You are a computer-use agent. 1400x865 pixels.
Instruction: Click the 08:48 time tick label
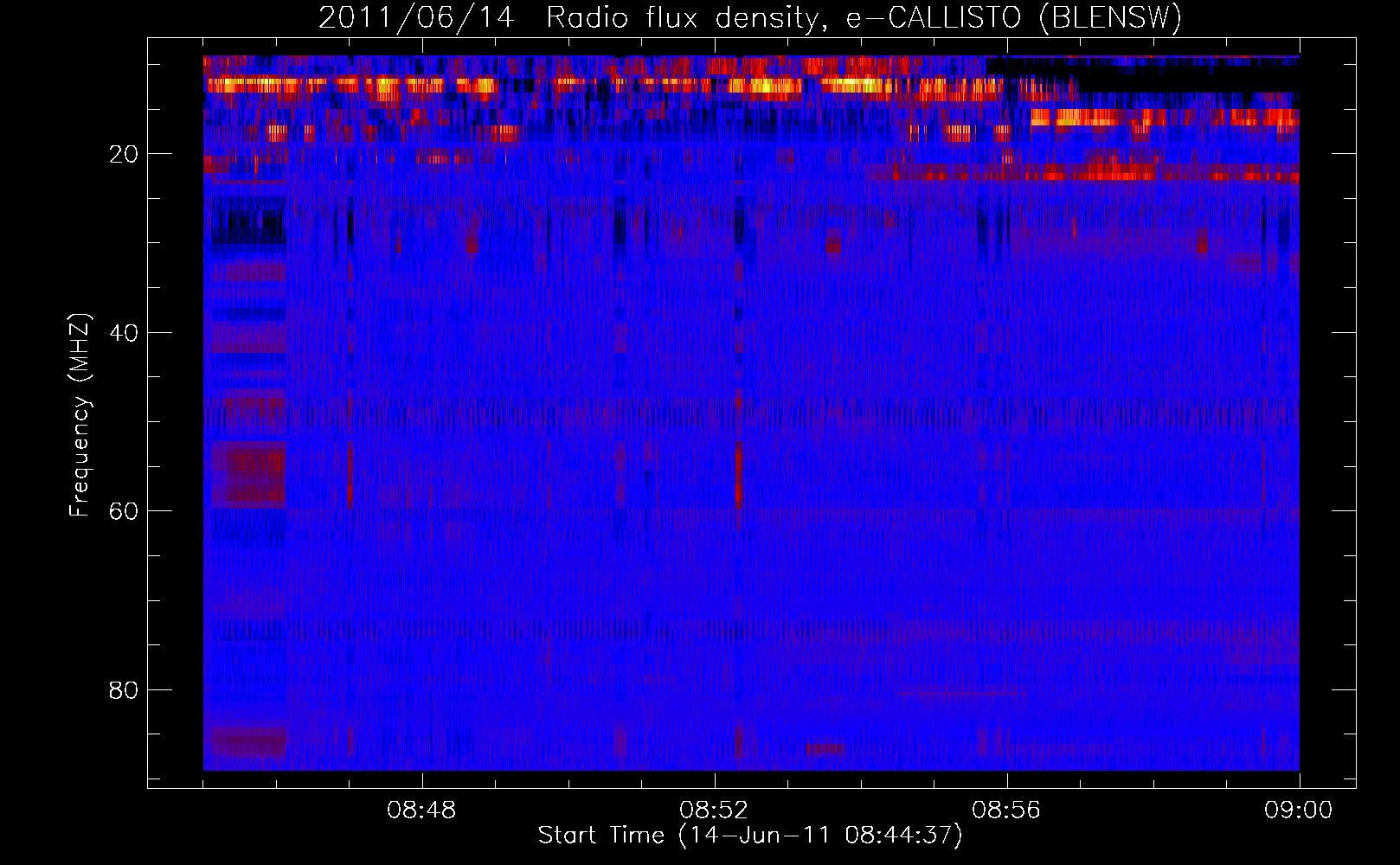click(x=421, y=811)
